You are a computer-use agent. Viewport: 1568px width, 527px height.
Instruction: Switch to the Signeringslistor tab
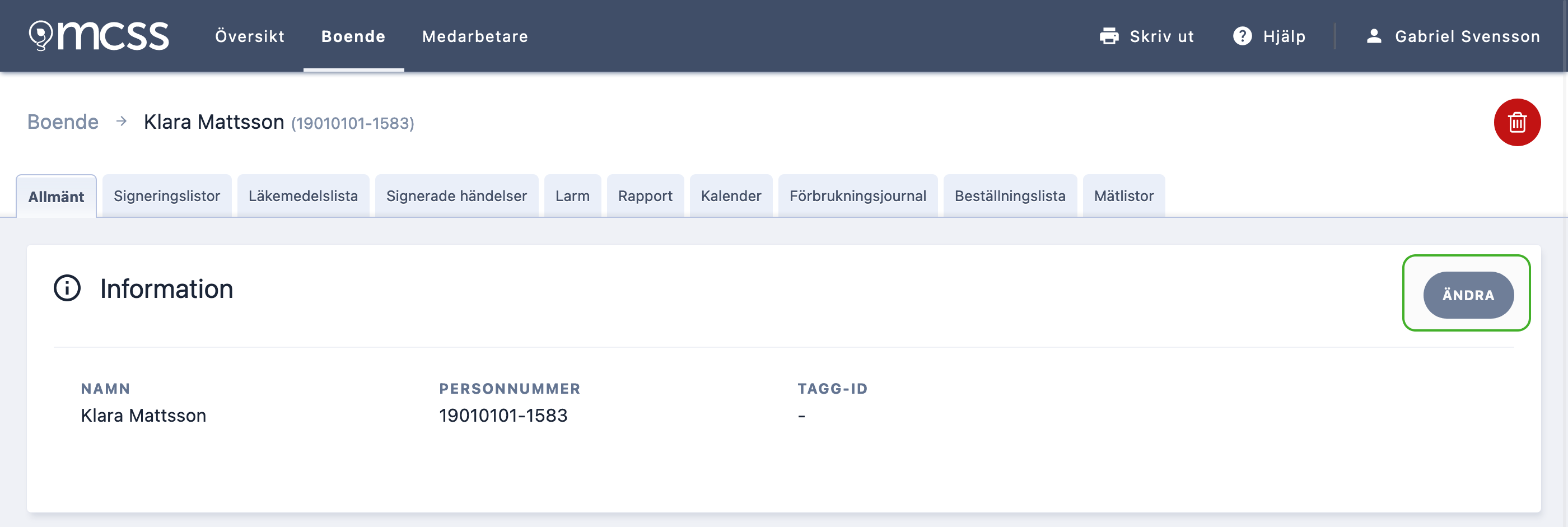click(x=167, y=196)
